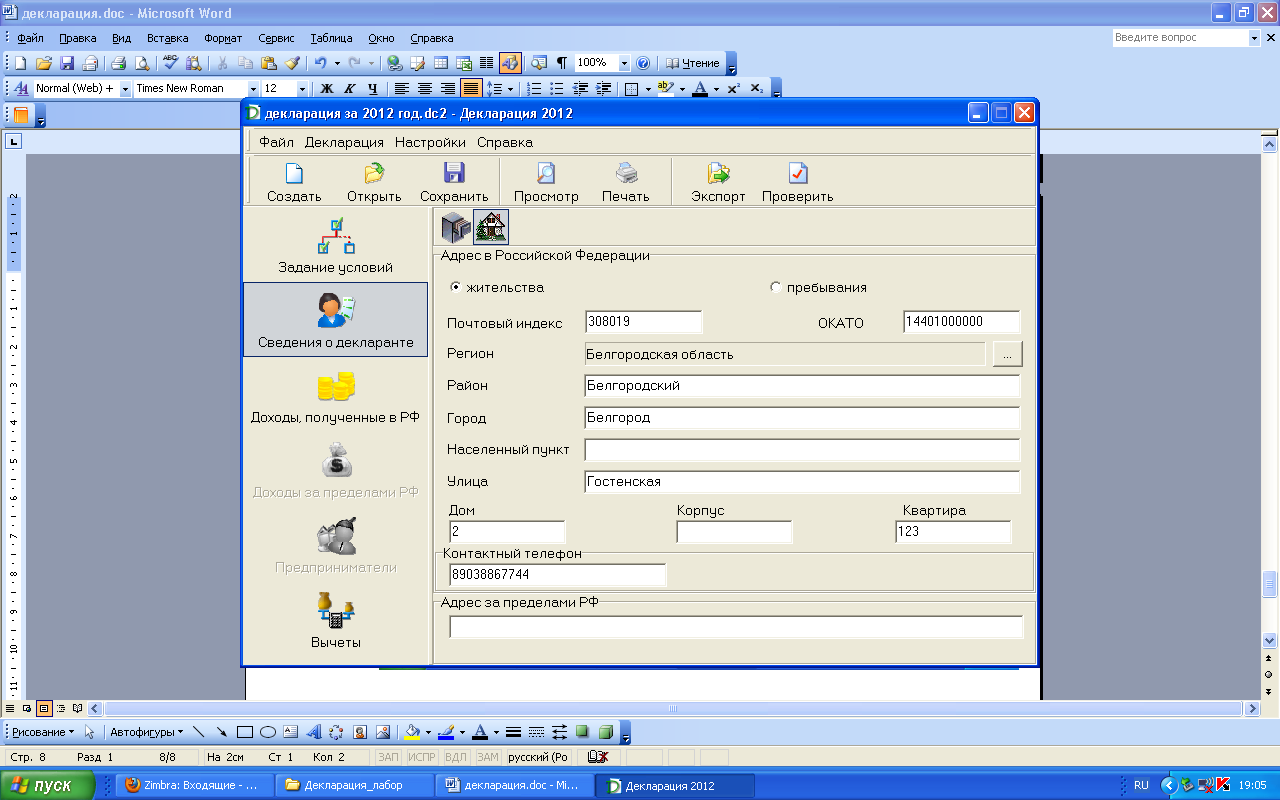The image size is (1280, 800).
Task: Switch to декларация.doc Word taskbar button
Action: click(x=514, y=785)
